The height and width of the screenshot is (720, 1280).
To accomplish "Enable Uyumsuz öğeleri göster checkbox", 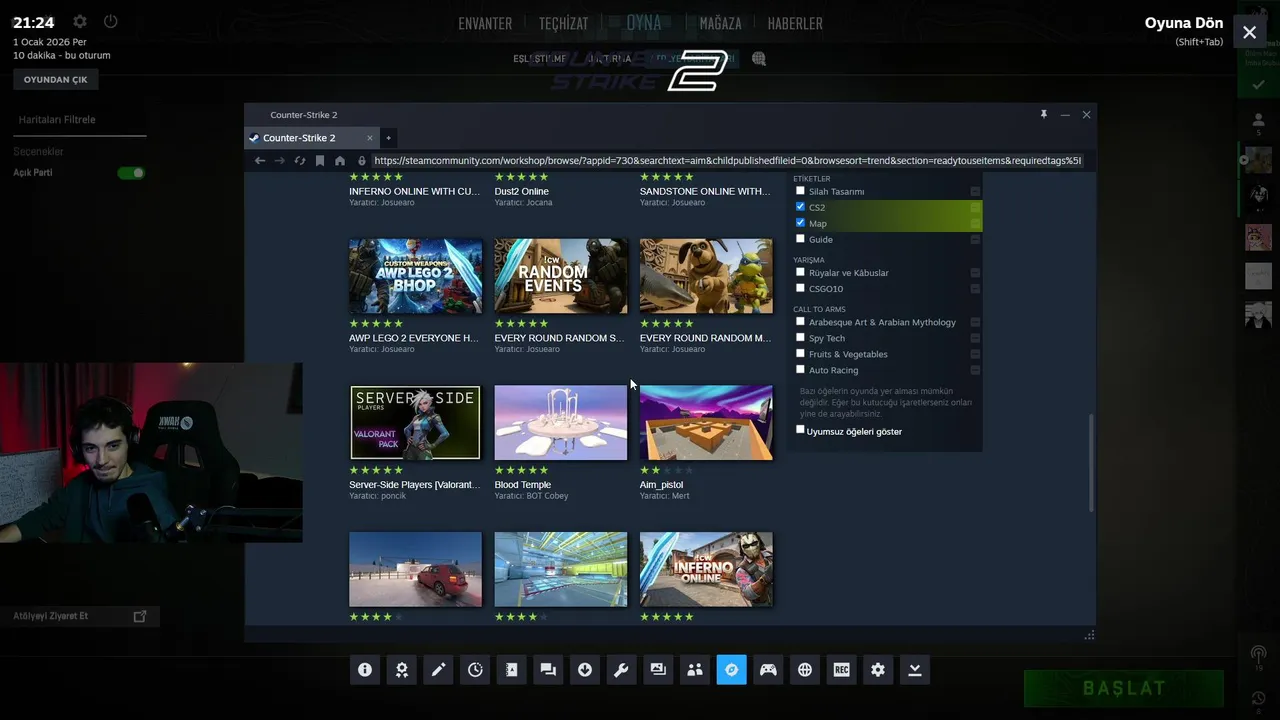I will [800, 430].
